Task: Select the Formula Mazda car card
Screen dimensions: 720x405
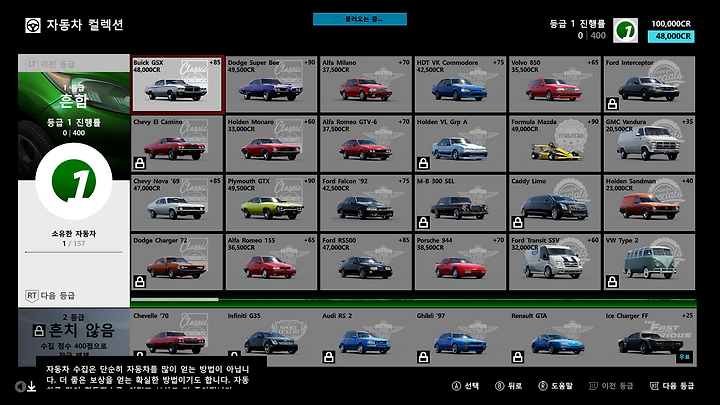Action: (555, 144)
